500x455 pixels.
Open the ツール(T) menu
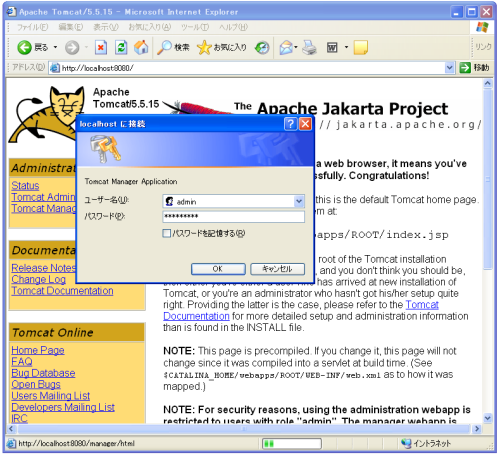coord(195,27)
